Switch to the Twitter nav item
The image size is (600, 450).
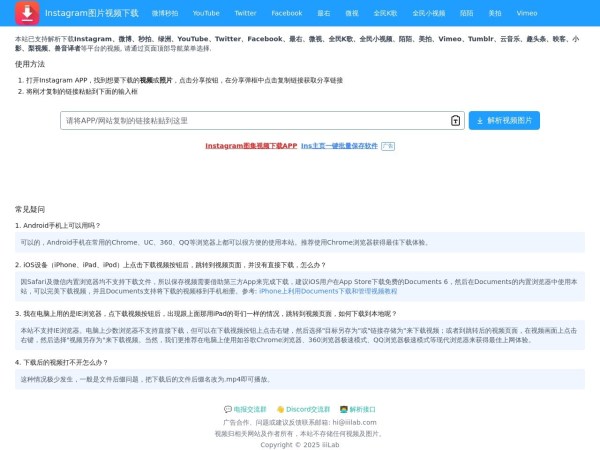tap(245, 13)
